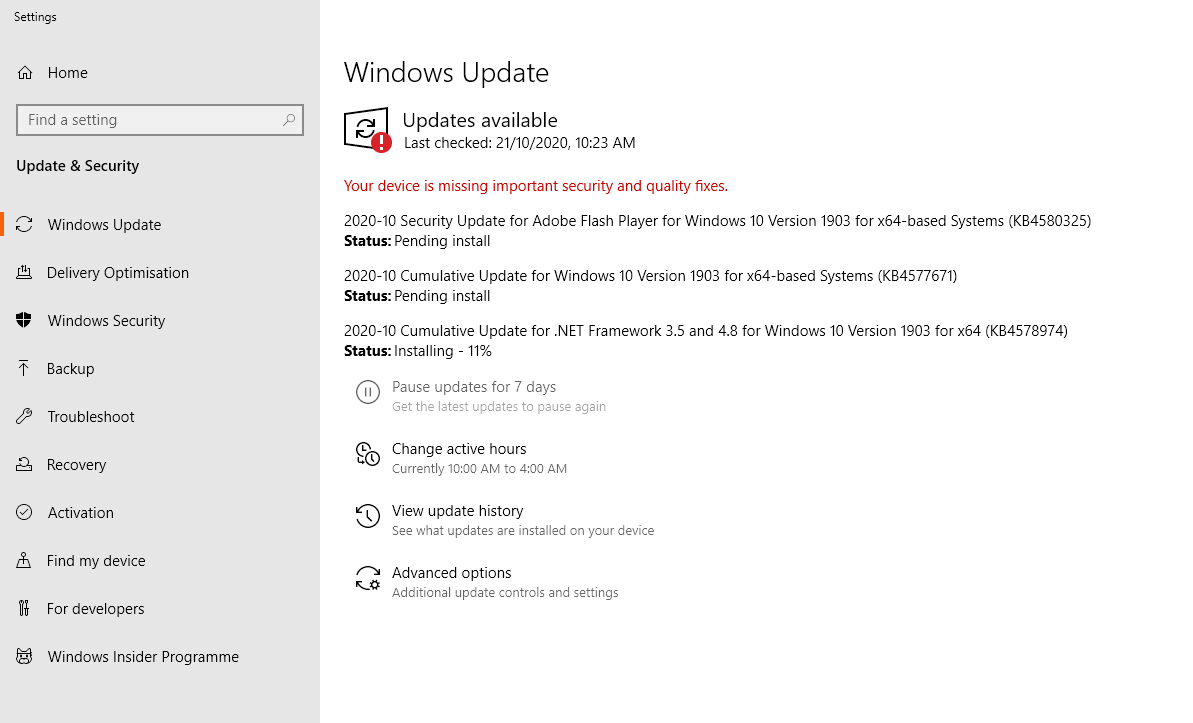Select Recovery in the sidebar
1193x723 pixels.
pos(77,464)
